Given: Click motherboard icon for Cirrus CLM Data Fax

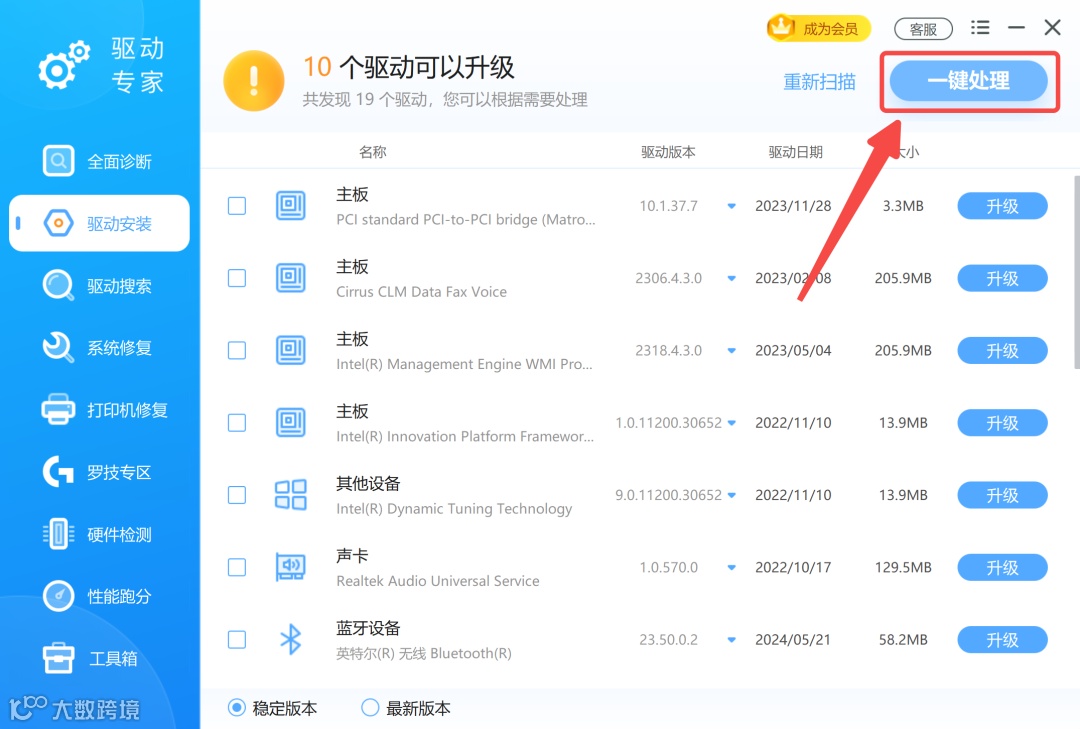Looking at the screenshot, I should point(291,278).
